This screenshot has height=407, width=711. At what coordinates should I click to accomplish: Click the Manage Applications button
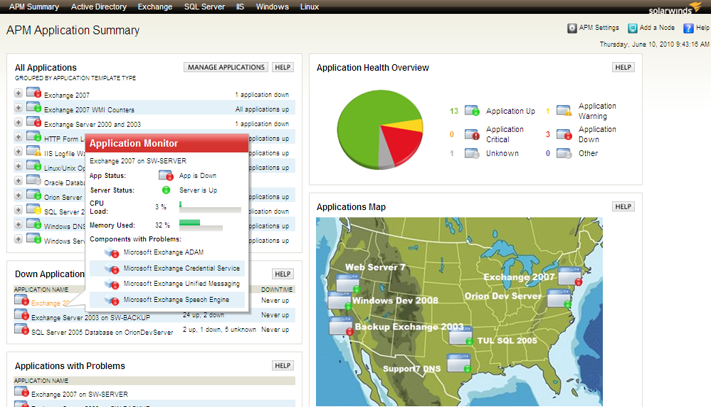point(226,67)
